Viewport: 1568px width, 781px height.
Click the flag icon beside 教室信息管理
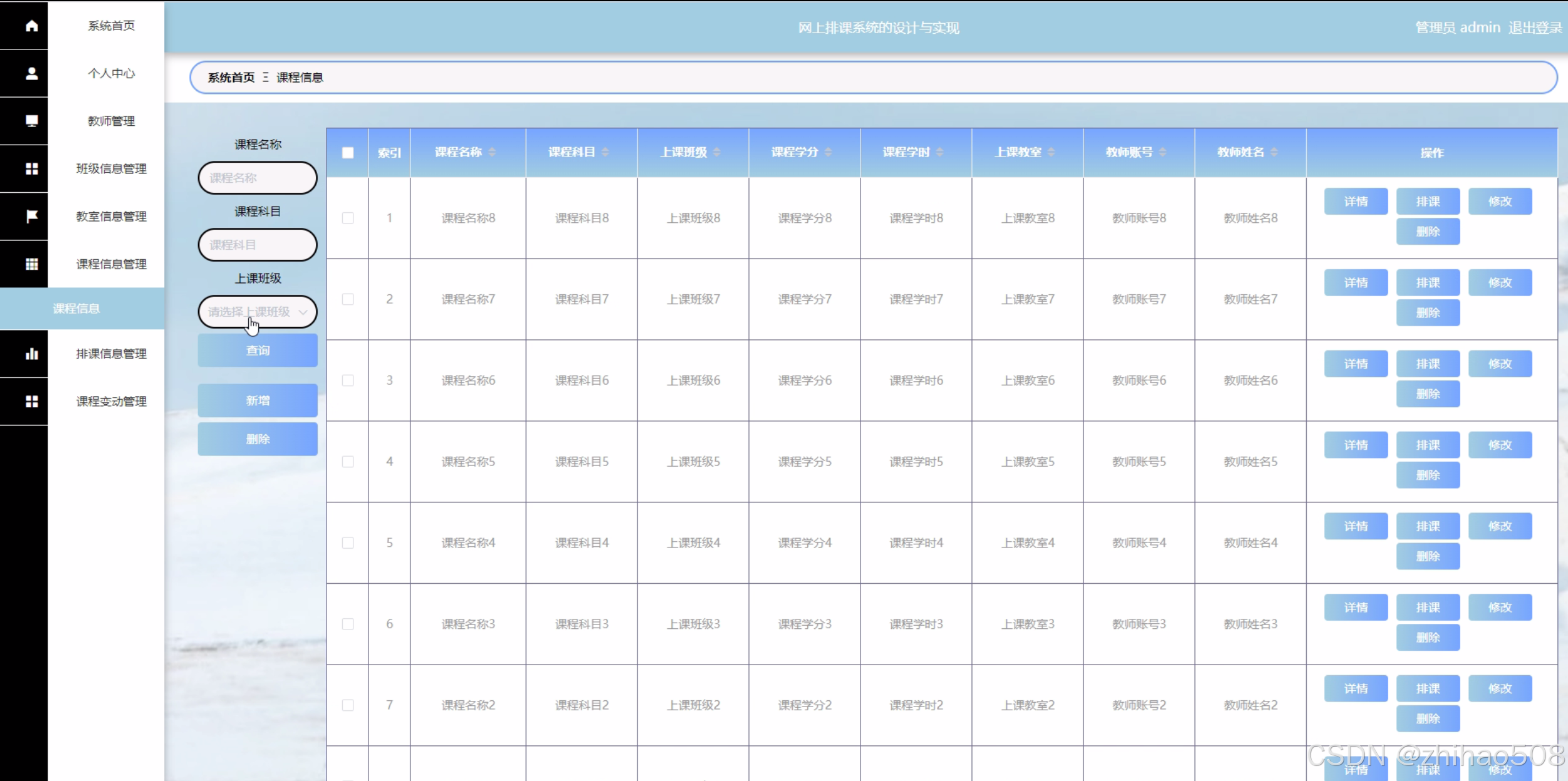[x=31, y=216]
